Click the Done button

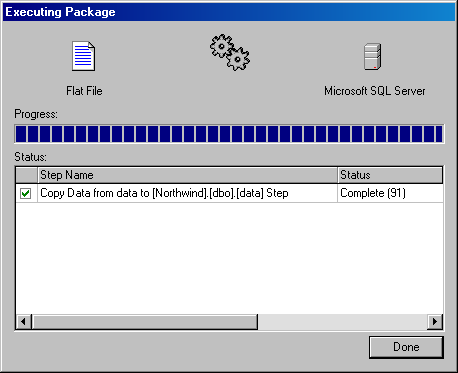click(x=406, y=347)
